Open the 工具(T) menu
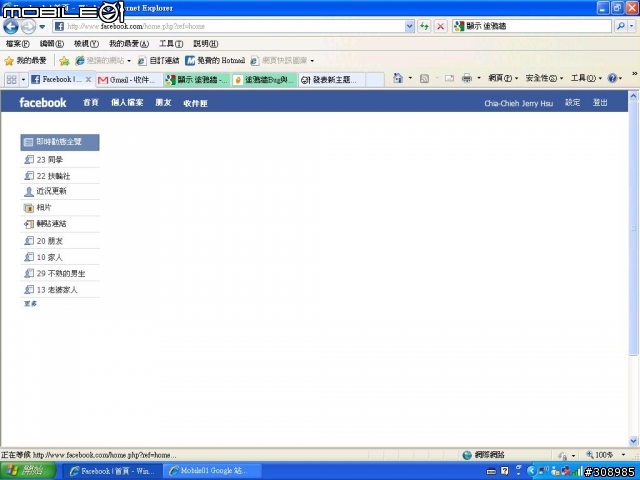640x480 pixels. pyautogui.click(x=171, y=44)
